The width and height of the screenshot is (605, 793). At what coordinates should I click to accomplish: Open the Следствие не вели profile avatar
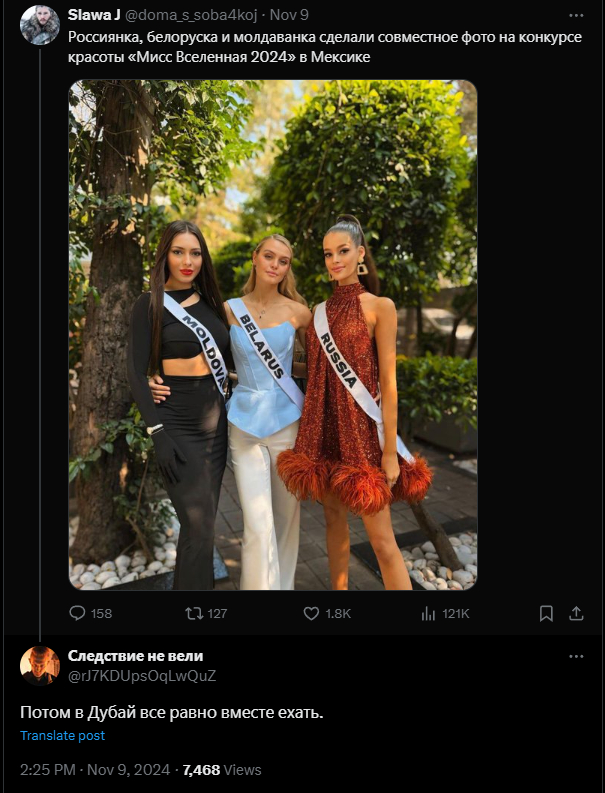pyautogui.click(x=40, y=665)
